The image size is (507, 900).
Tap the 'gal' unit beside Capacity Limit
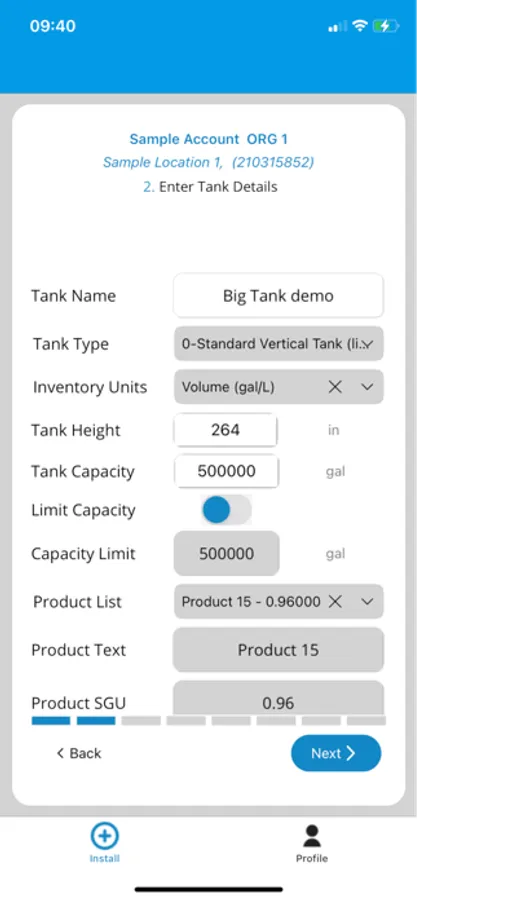point(335,554)
